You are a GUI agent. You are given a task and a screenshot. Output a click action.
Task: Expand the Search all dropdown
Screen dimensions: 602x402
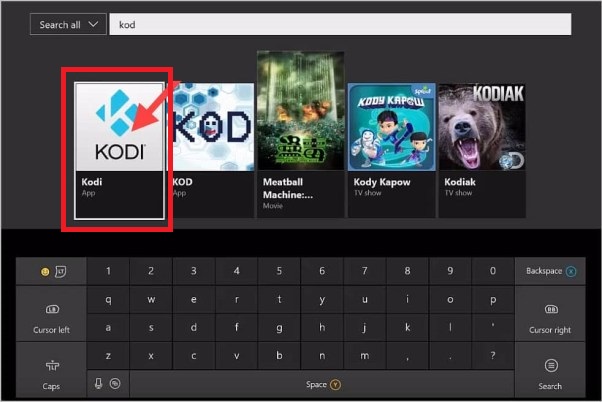pos(67,23)
